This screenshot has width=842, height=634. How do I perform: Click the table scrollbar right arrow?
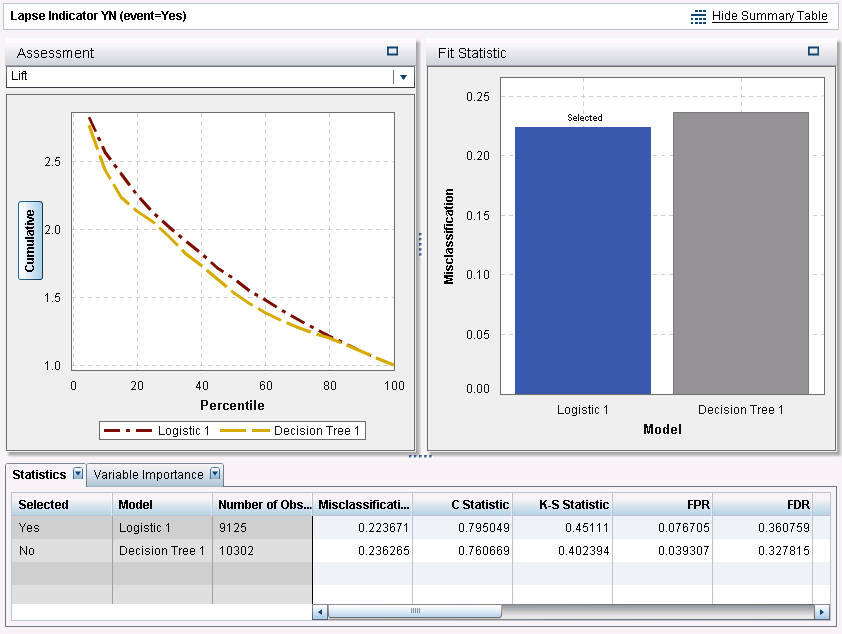[x=822, y=612]
